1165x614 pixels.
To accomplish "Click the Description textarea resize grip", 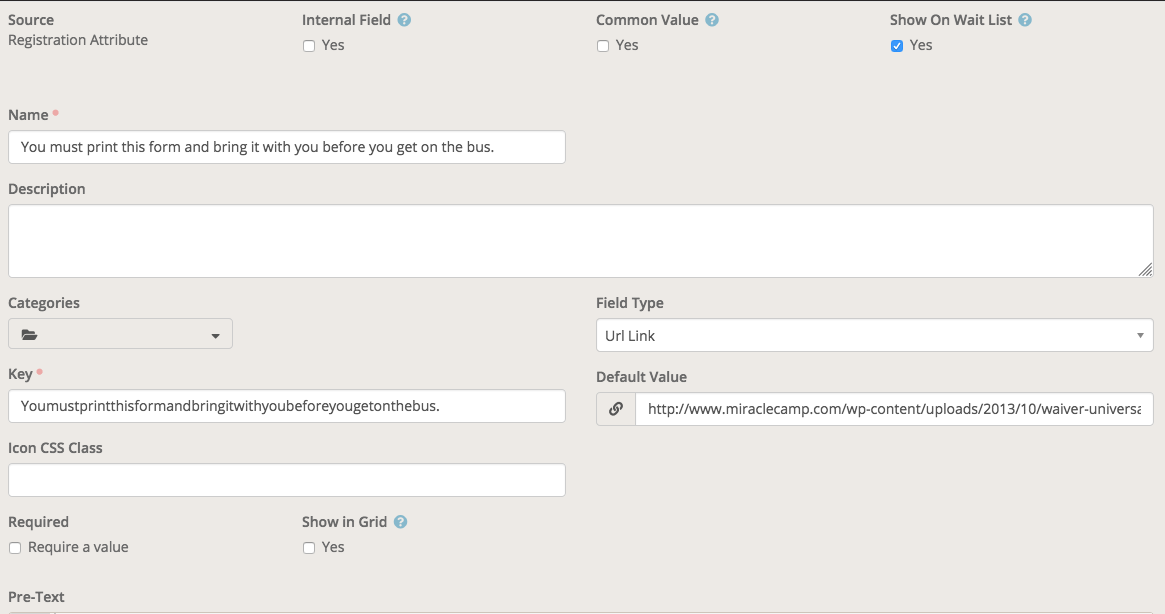I will [x=1147, y=268].
